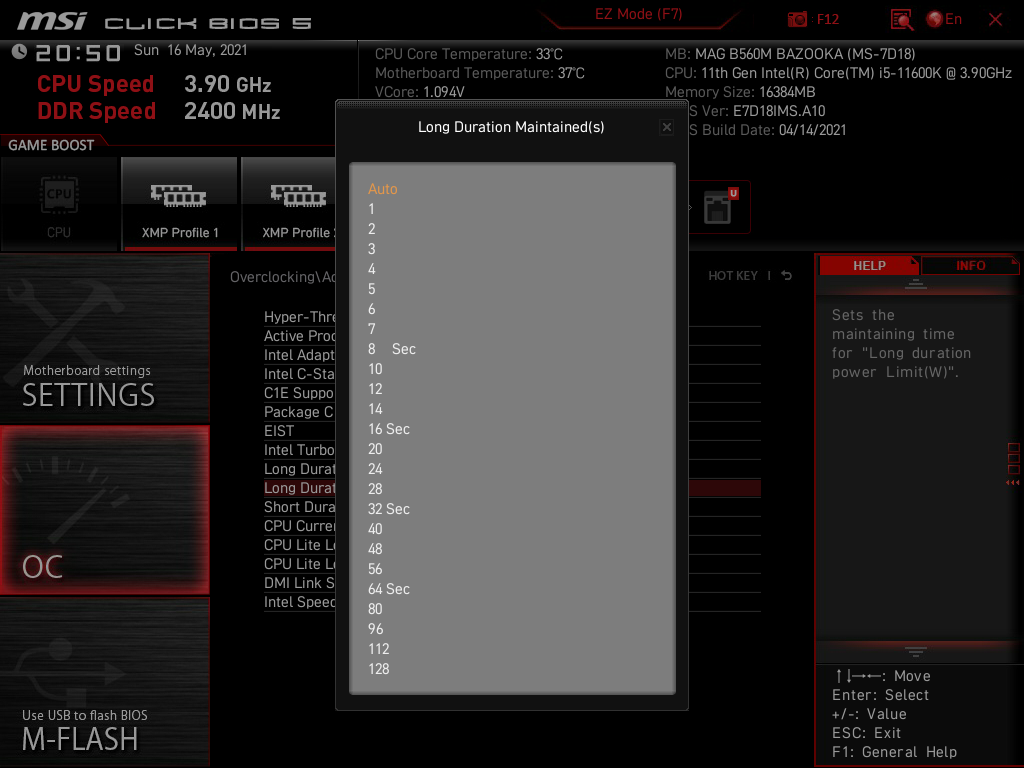Viewport: 1024px width, 768px height.
Task: Change language via the globe En icon
Action: click(x=944, y=19)
